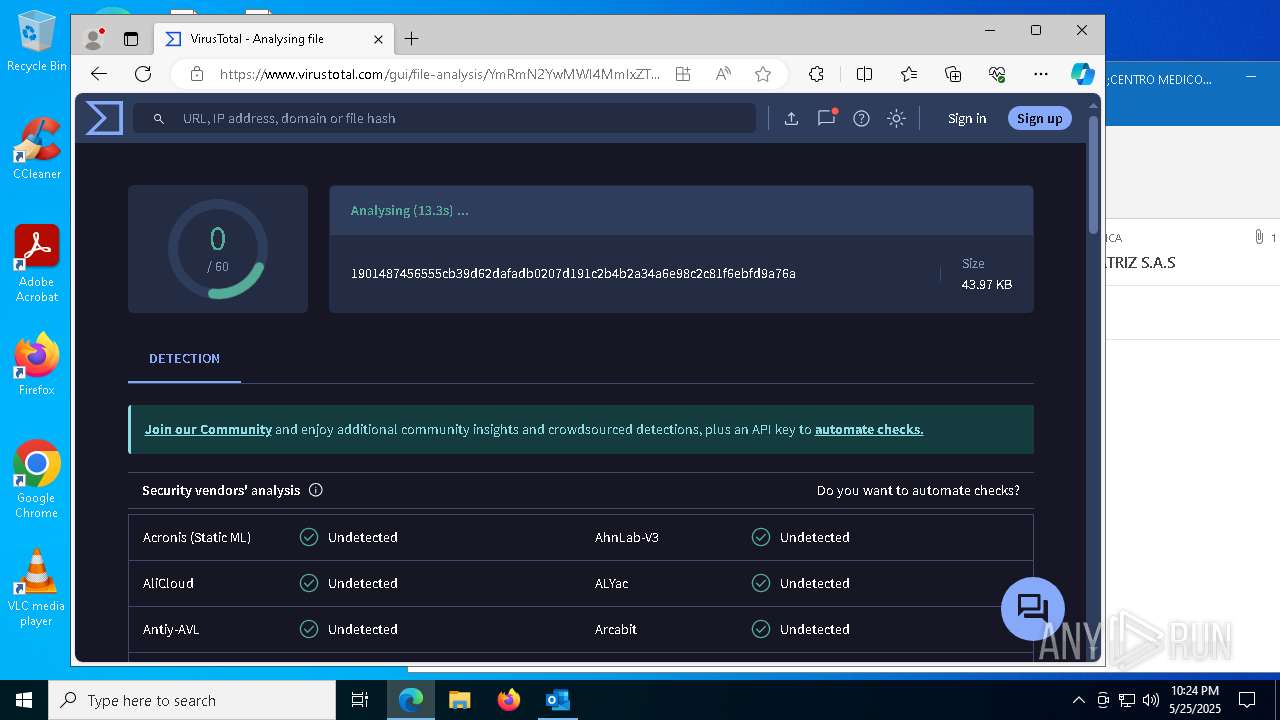Click the 43.97 KB size value
Image resolution: width=1280 pixels, height=720 pixels.
tap(987, 285)
